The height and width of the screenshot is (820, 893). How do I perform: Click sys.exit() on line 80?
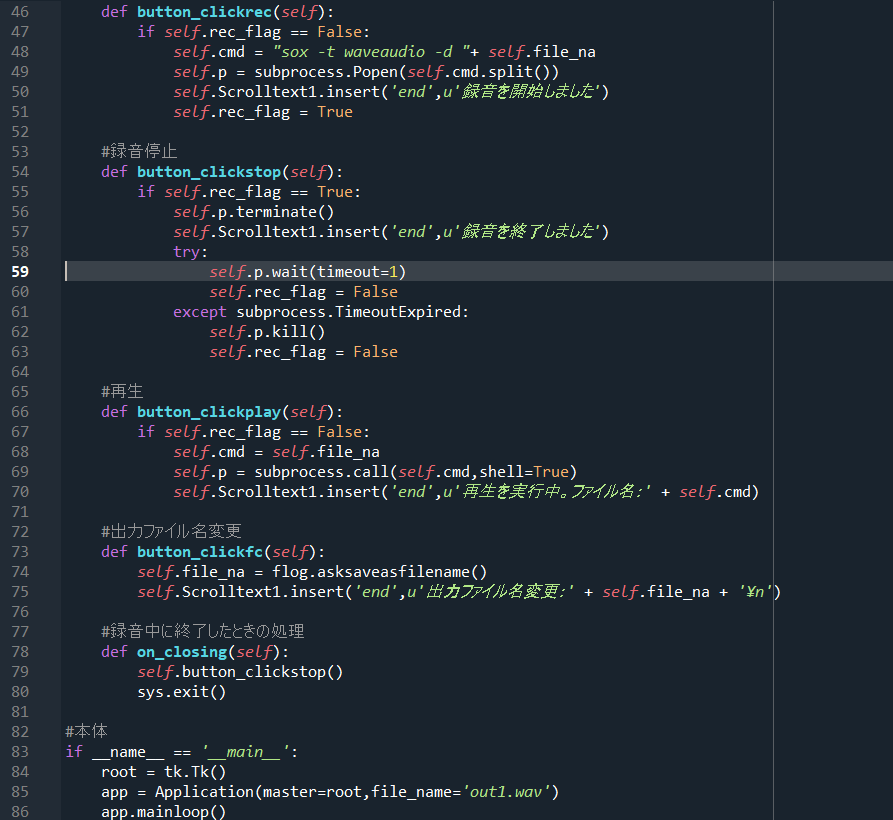pyautogui.click(x=182, y=692)
